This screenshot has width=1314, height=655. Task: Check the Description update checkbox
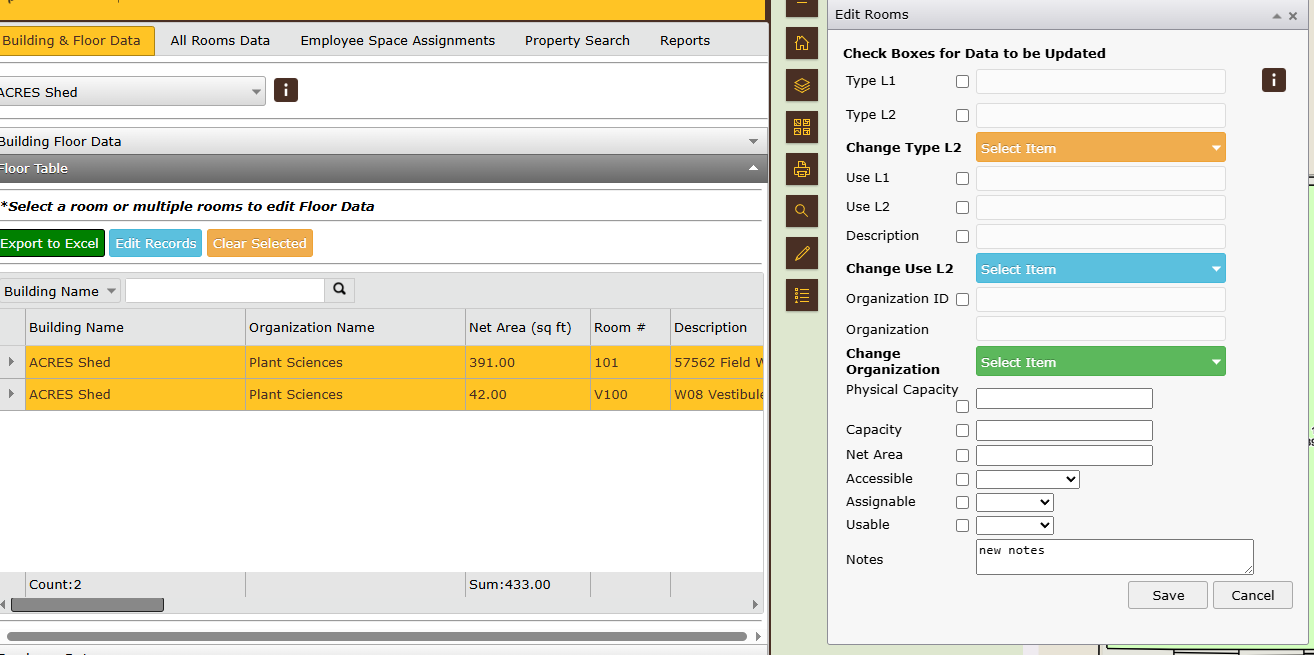coord(962,236)
